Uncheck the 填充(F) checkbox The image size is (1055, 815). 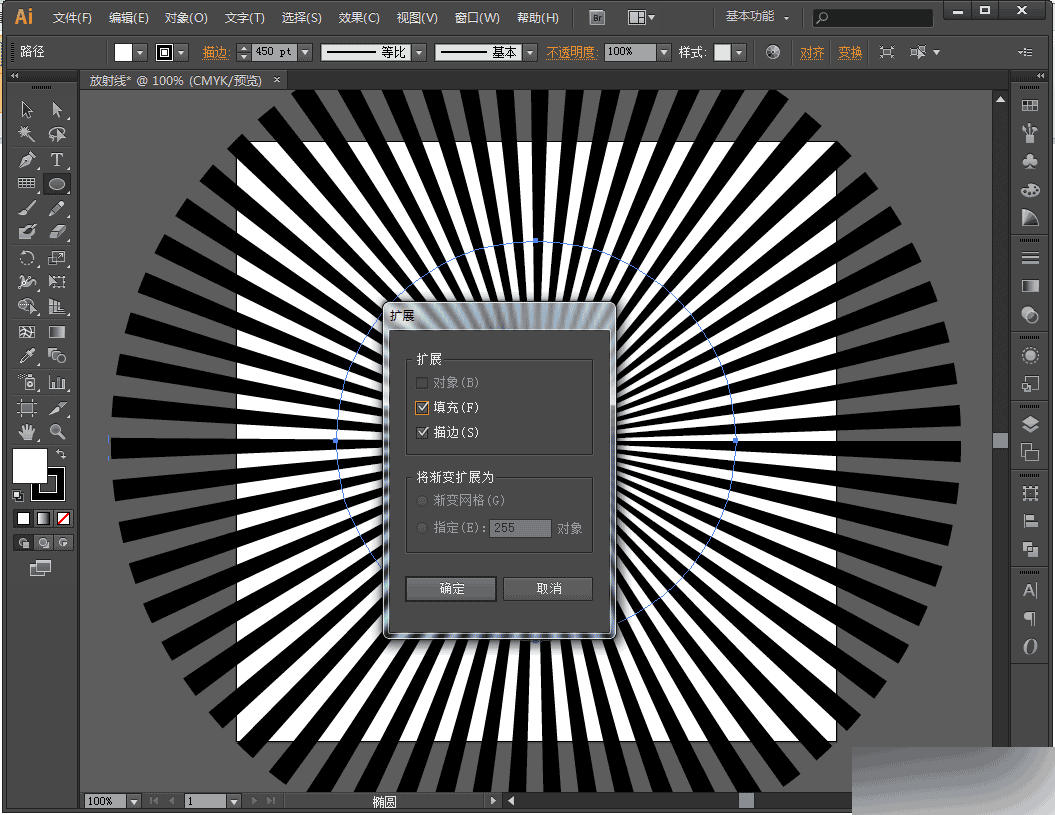(x=423, y=407)
